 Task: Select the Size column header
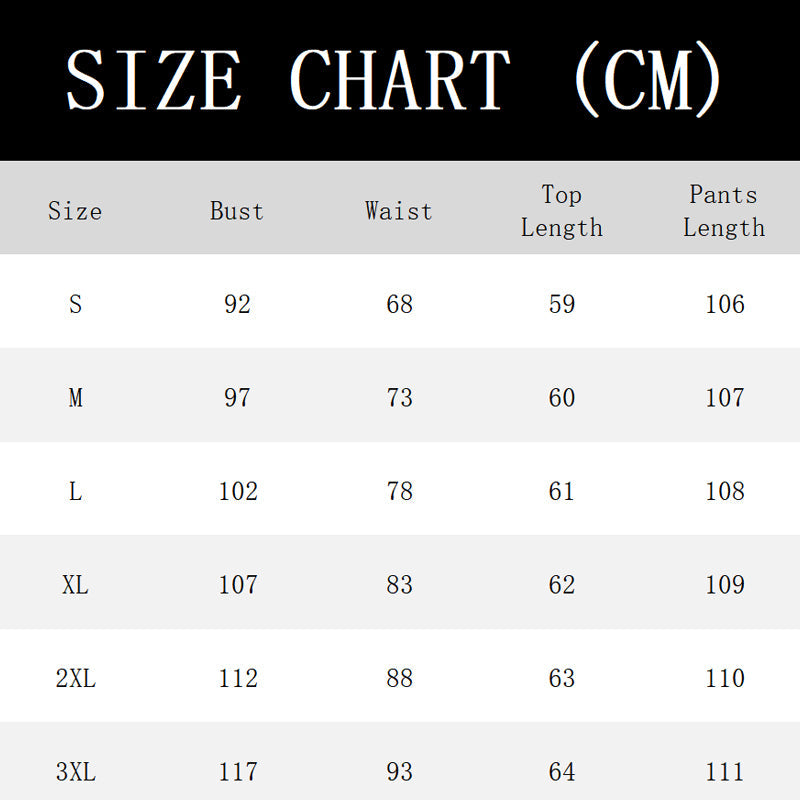point(75,211)
